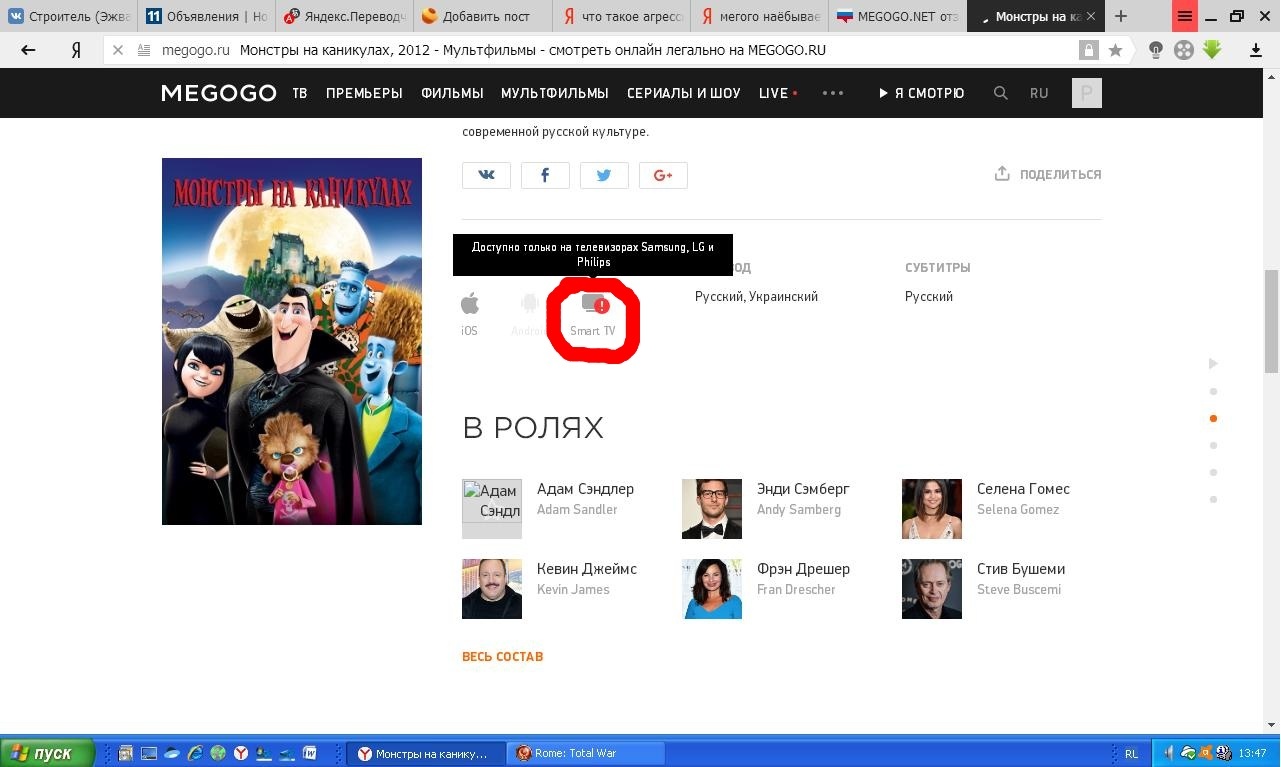The width and height of the screenshot is (1281, 767).
Task: Share the movie on Facebook
Action: click(x=545, y=175)
